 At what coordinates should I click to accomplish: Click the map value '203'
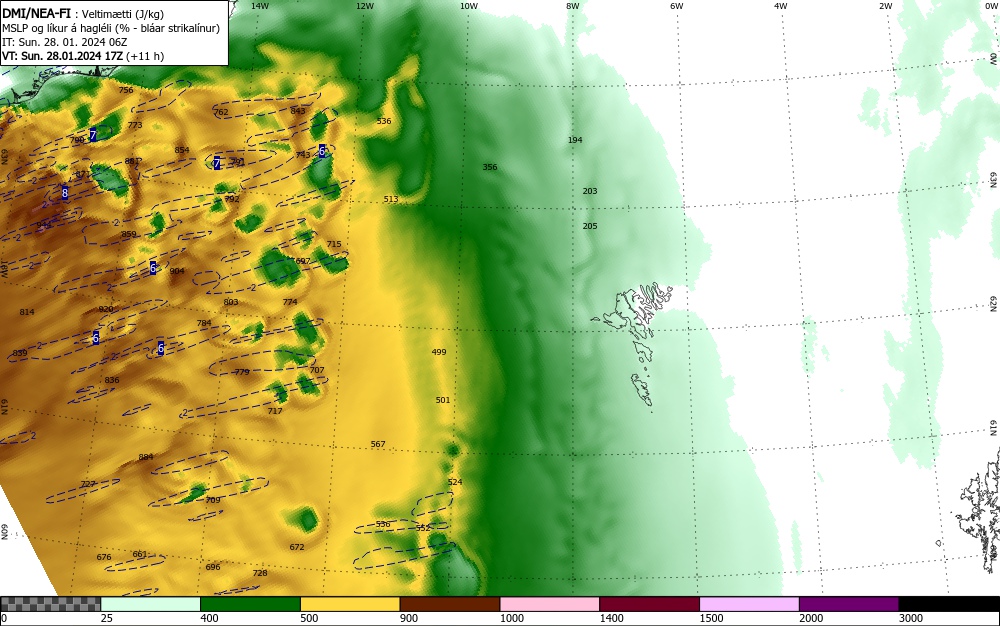pyautogui.click(x=590, y=191)
